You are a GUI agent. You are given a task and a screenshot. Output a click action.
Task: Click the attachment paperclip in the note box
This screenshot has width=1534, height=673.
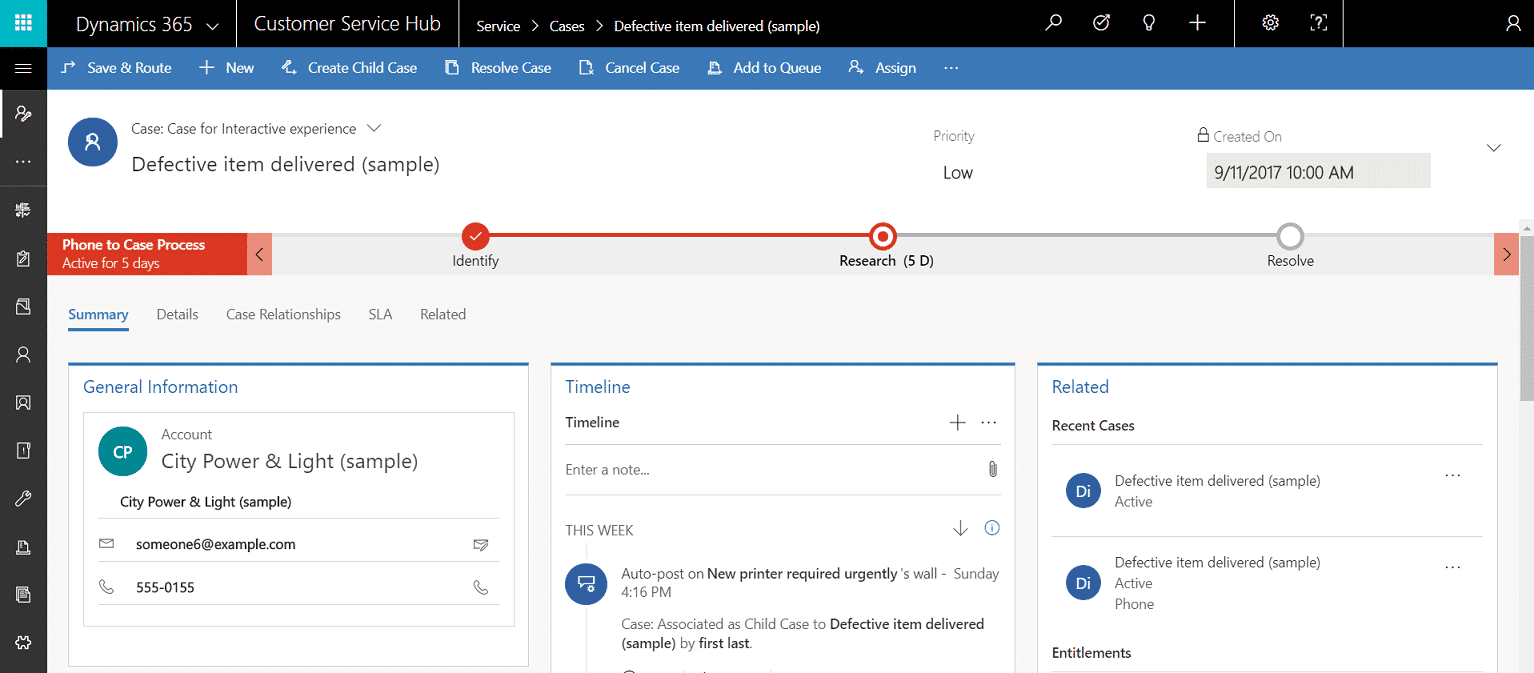click(x=992, y=469)
